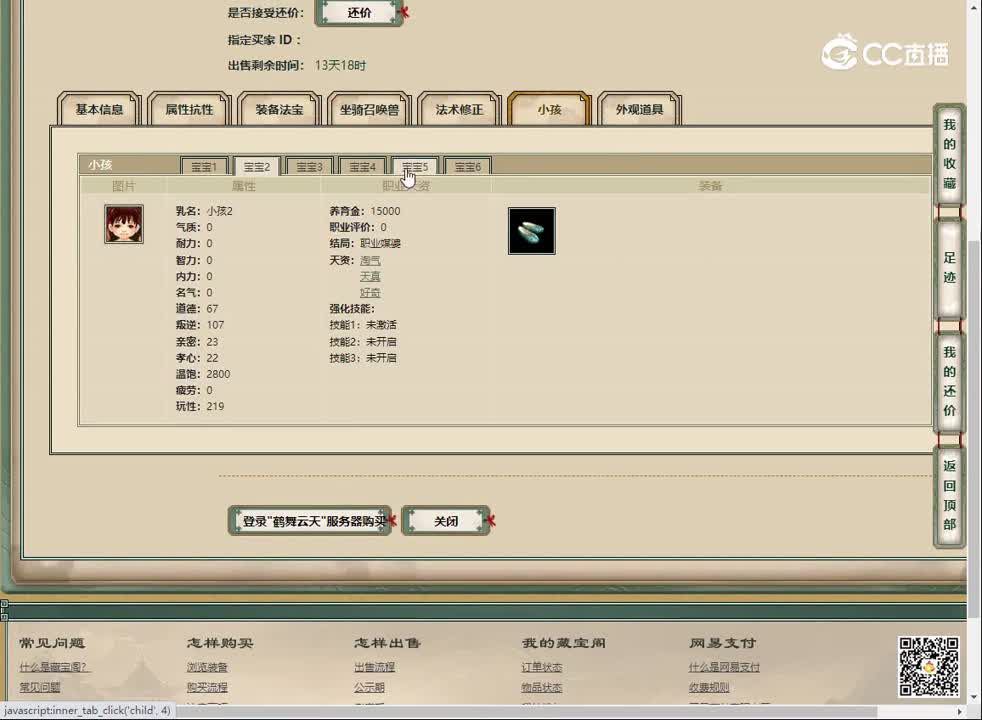Image resolution: width=982 pixels, height=720 pixels.
Task: Switch to the 宝宝1 sub-tab
Action: pos(204,167)
